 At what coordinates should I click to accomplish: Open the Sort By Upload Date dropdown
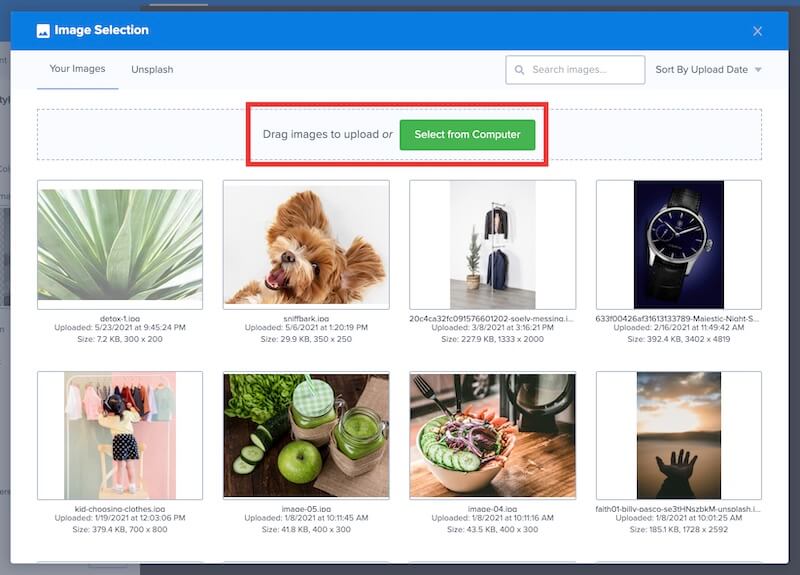pyautogui.click(x=708, y=70)
